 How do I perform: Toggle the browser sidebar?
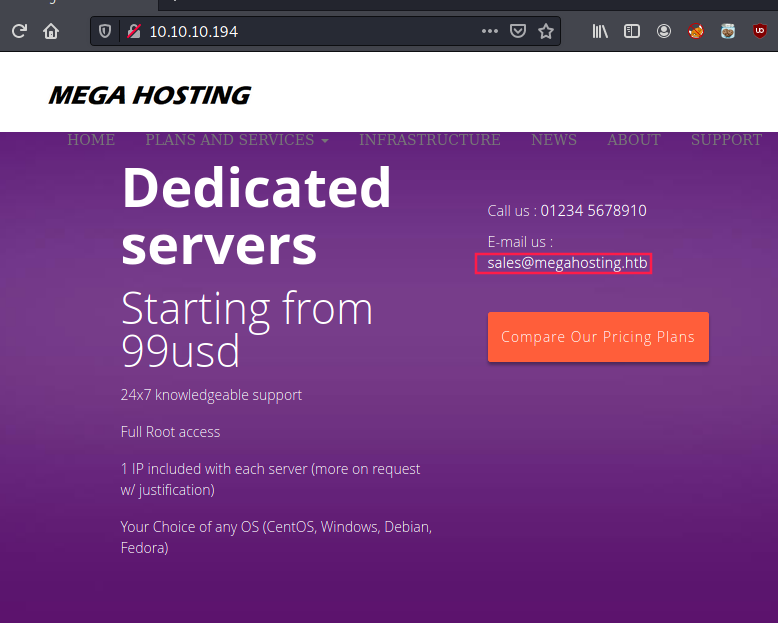point(632,31)
